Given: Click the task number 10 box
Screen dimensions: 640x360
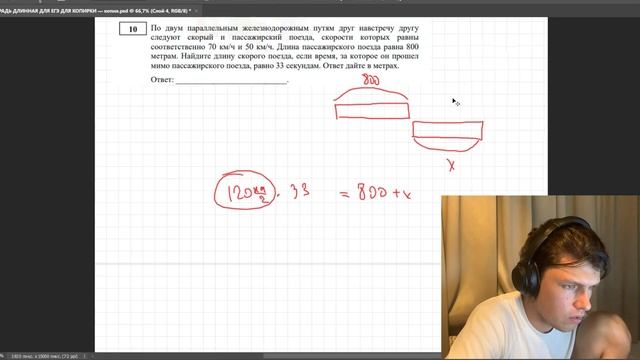Looking at the screenshot, I should click(133, 29).
